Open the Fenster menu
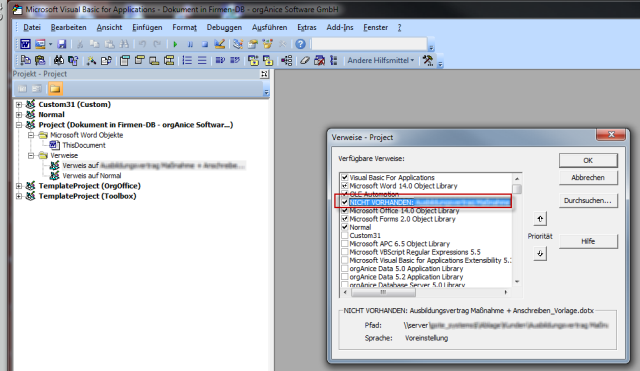Image resolution: width=640 pixels, height=371 pixels. coord(376,27)
